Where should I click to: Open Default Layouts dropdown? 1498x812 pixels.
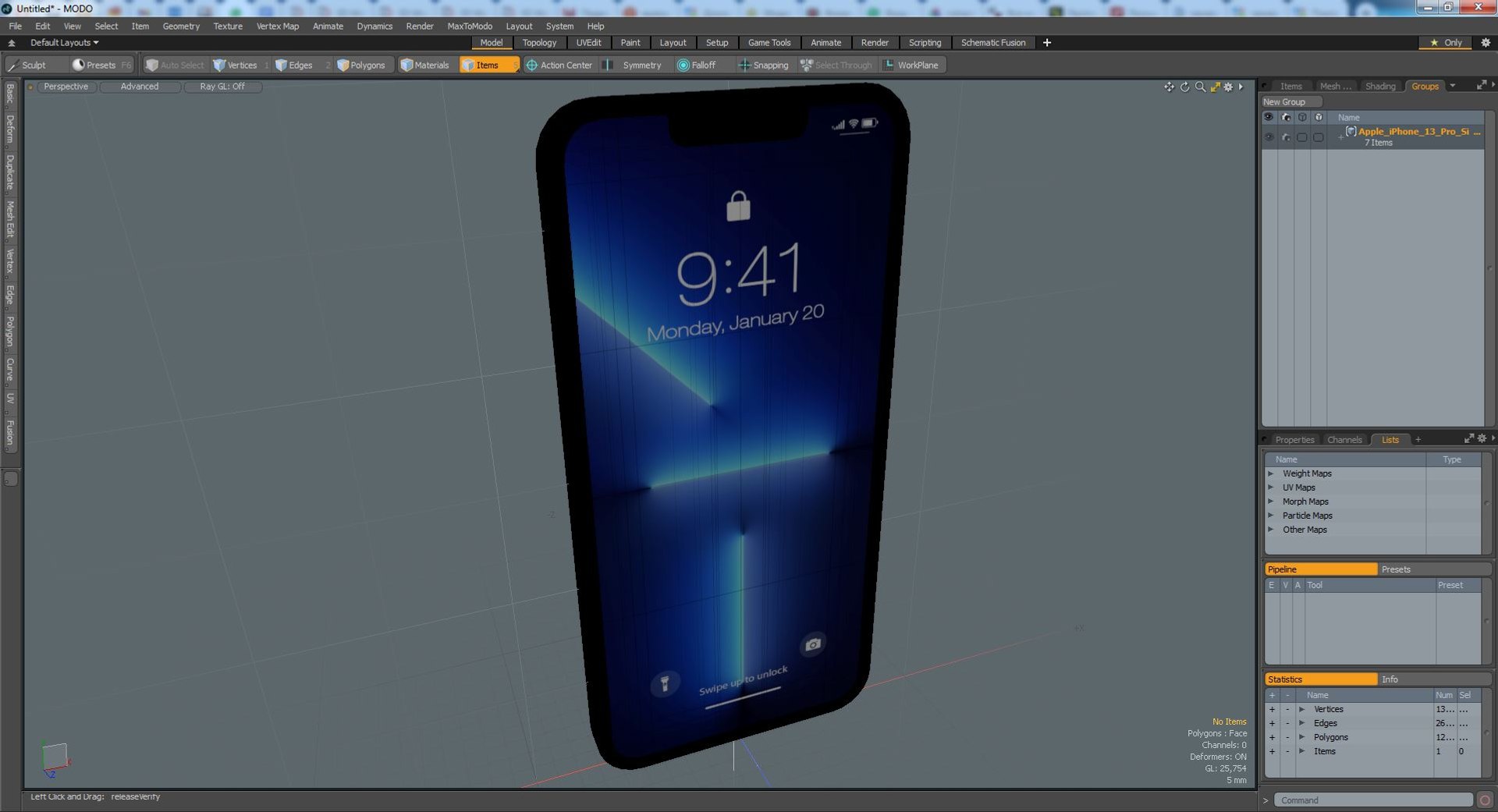64,43
